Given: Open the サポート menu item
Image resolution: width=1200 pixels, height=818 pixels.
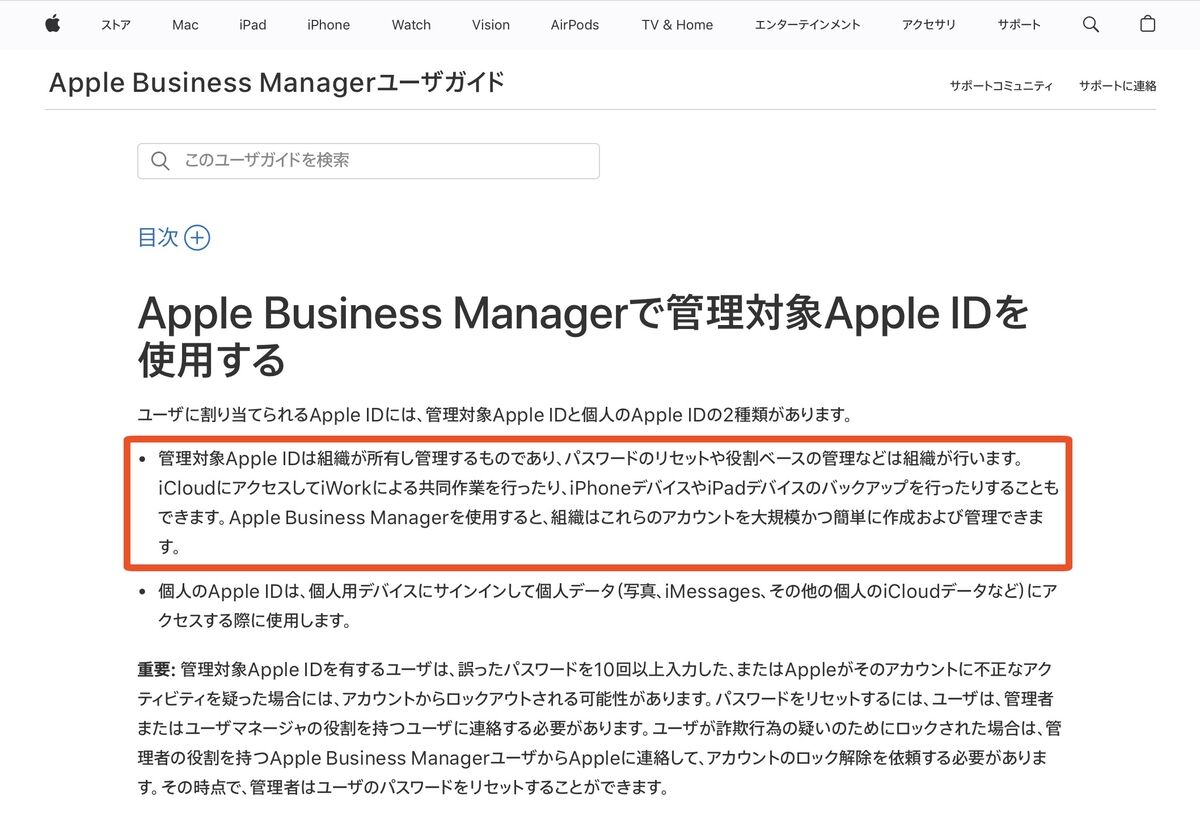Looking at the screenshot, I should (x=1019, y=25).
